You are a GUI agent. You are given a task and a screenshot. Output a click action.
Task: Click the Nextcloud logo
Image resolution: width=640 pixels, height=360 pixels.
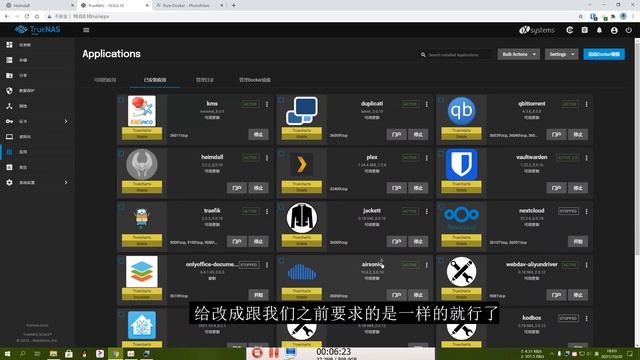461,218
